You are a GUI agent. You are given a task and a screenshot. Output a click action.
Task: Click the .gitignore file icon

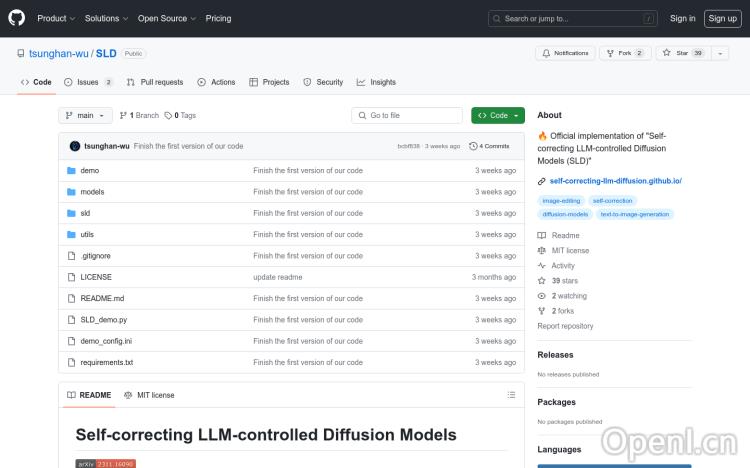[x=71, y=256]
